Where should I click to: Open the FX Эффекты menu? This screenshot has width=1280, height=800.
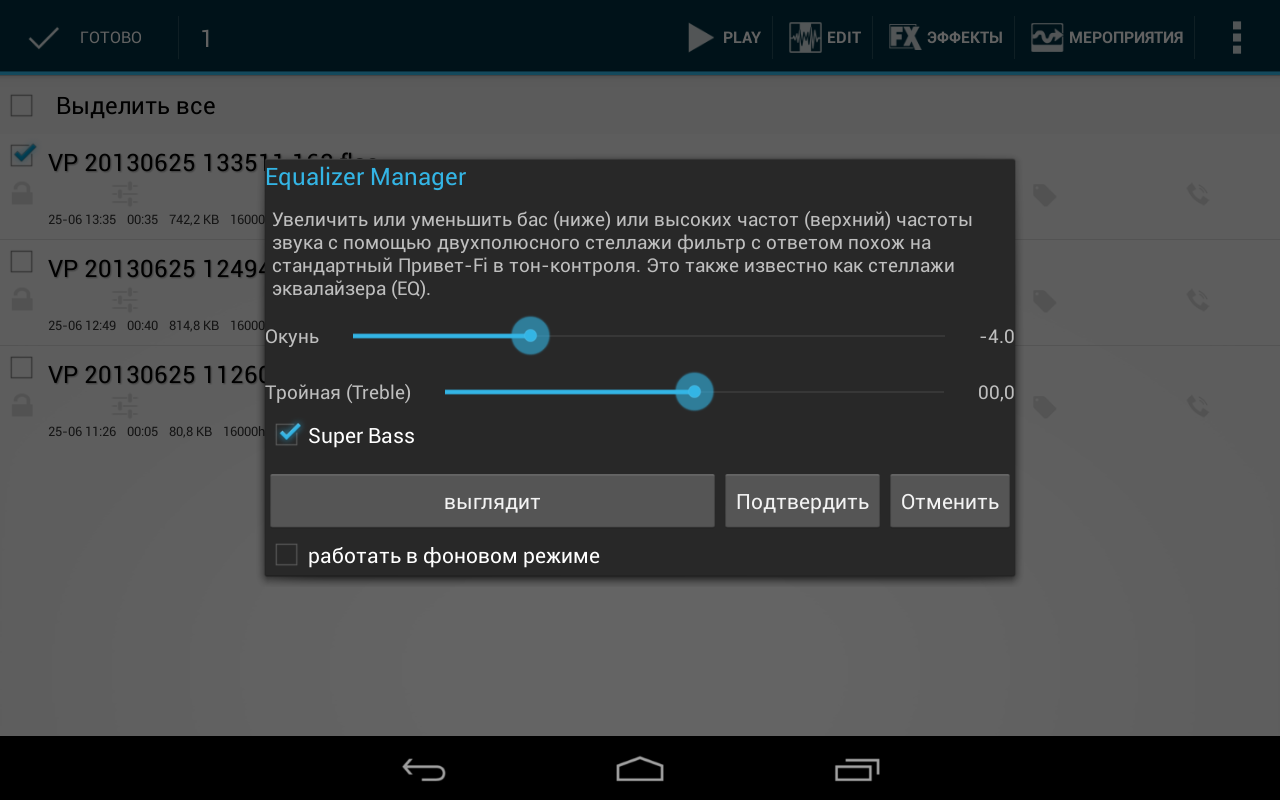pos(904,38)
